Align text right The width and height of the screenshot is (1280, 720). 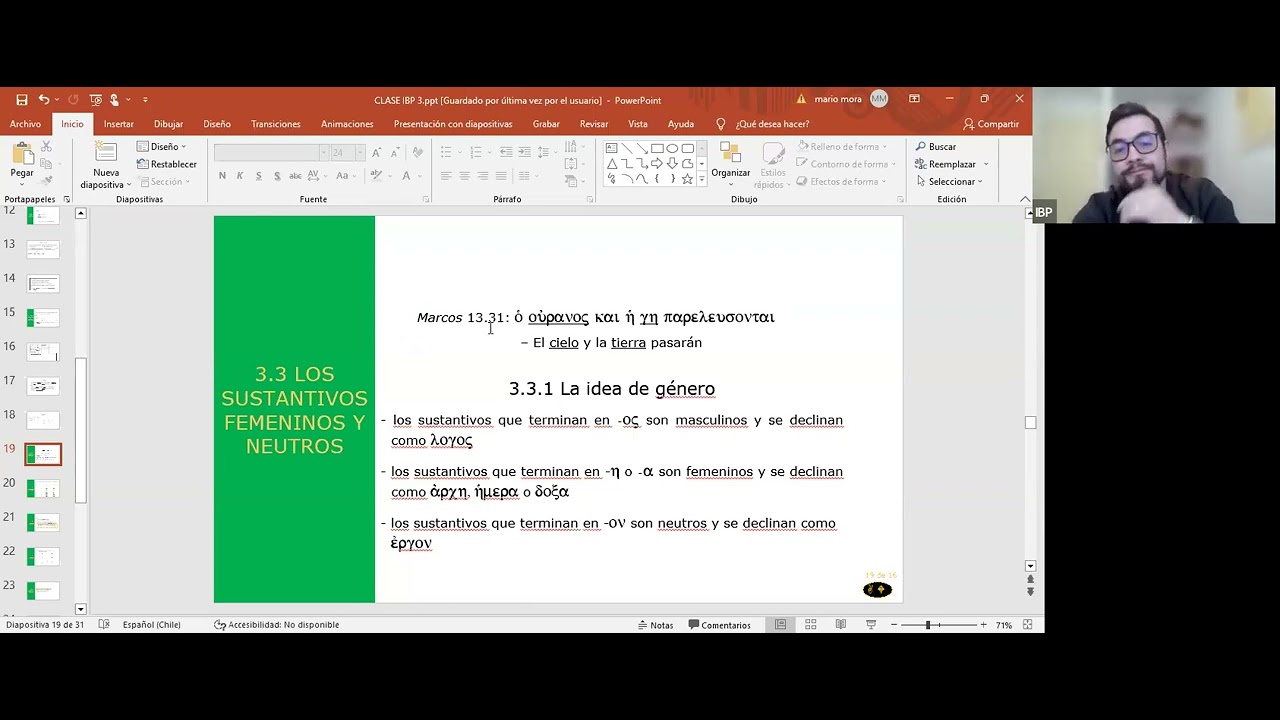(x=483, y=176)
